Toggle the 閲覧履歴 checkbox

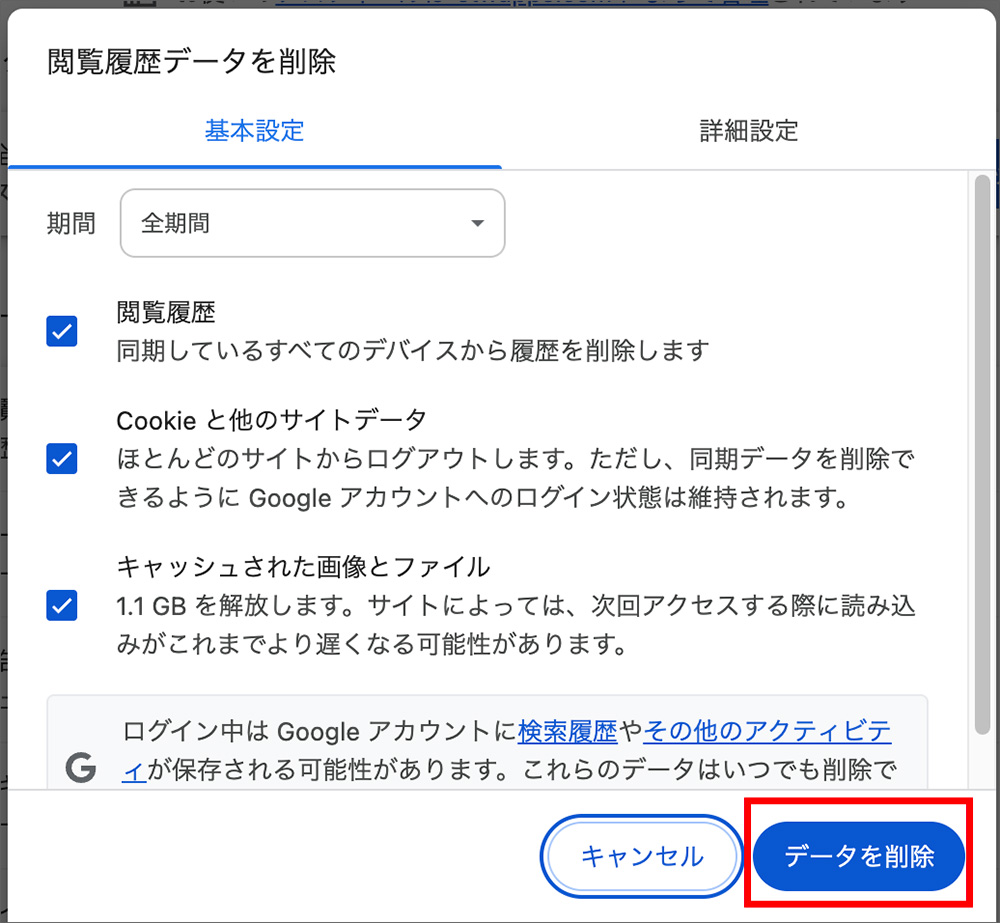62,332
